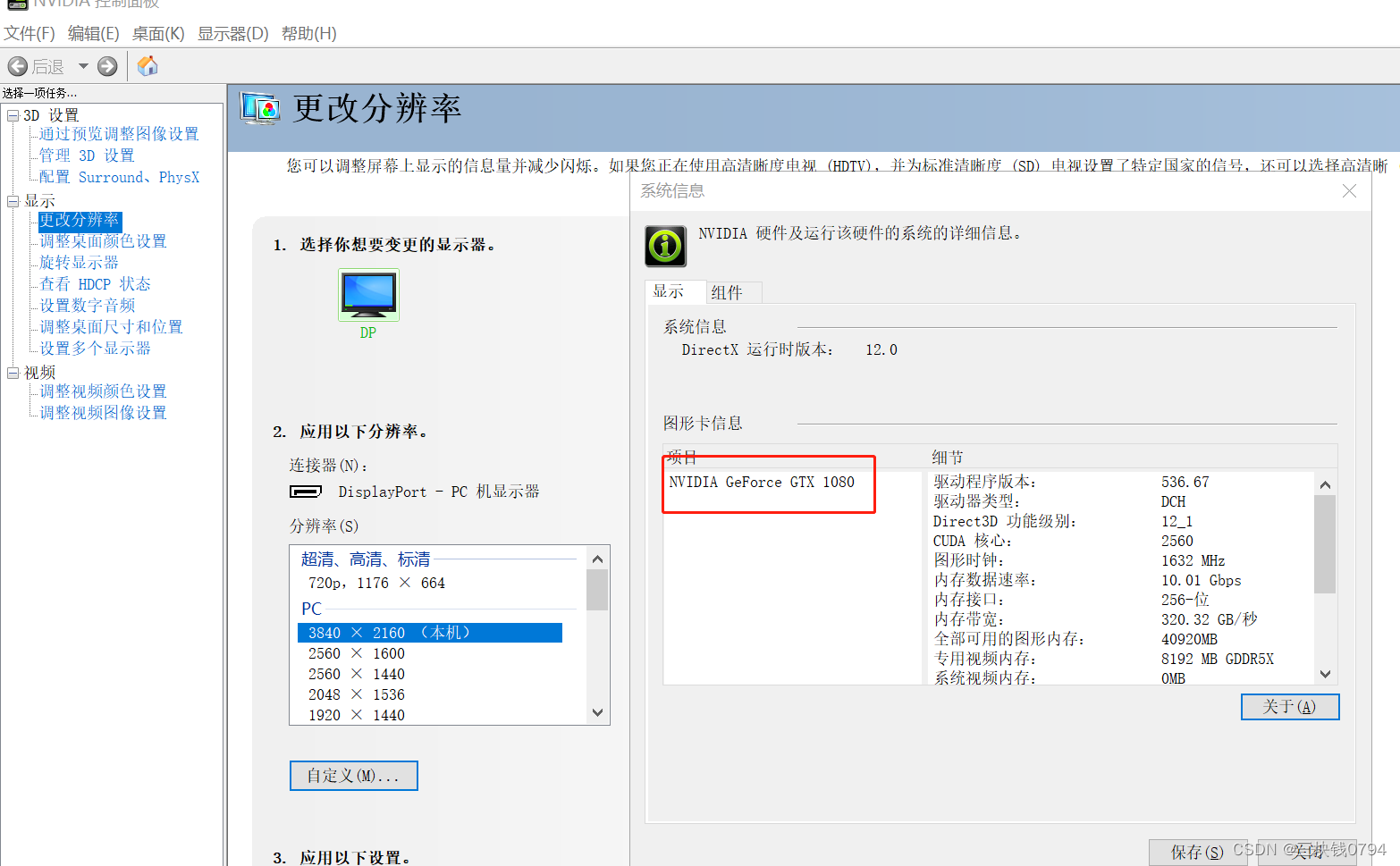Open 调整桌面颜色设置
This screenshot has width=1400, height=866.
click(103, 241)
